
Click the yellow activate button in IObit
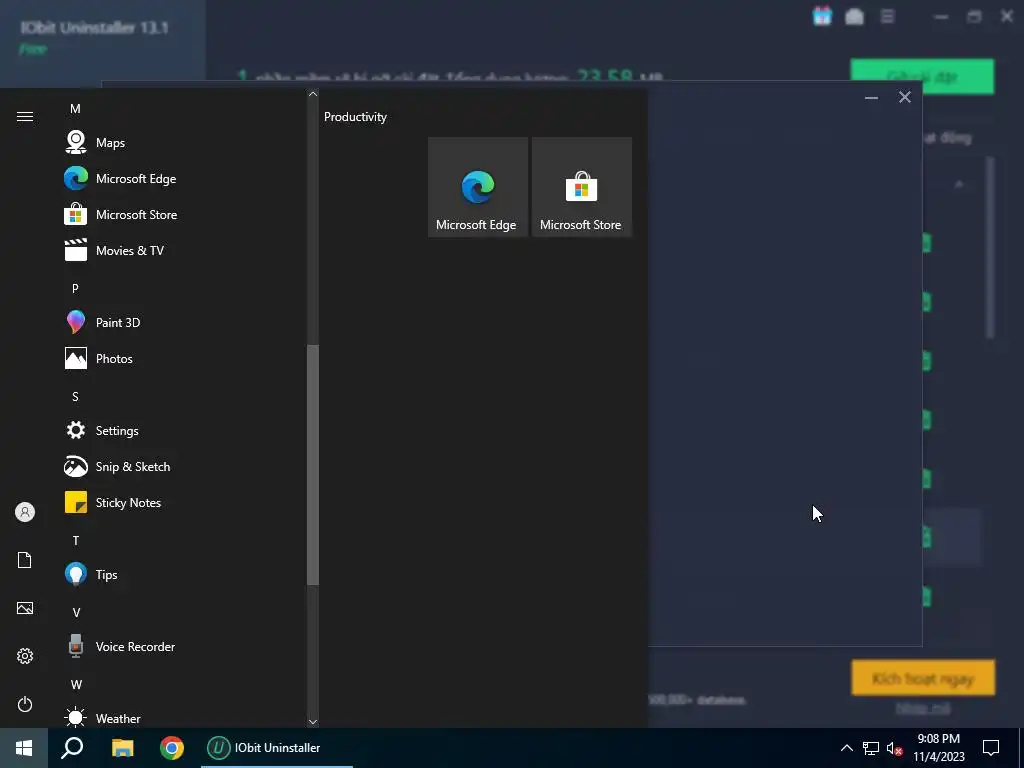(923, 678)
